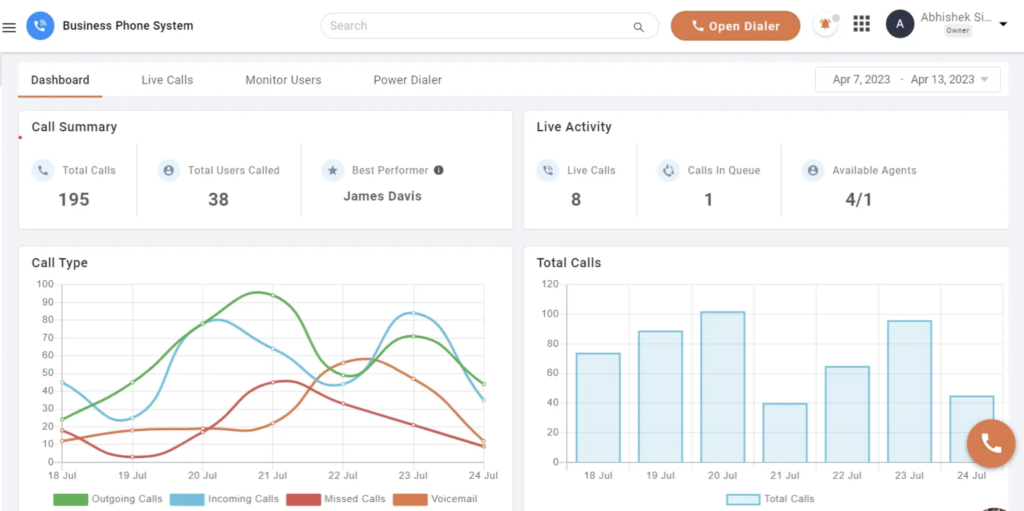
Task: Click the Call Summary heading
Action: coord(74,127)
